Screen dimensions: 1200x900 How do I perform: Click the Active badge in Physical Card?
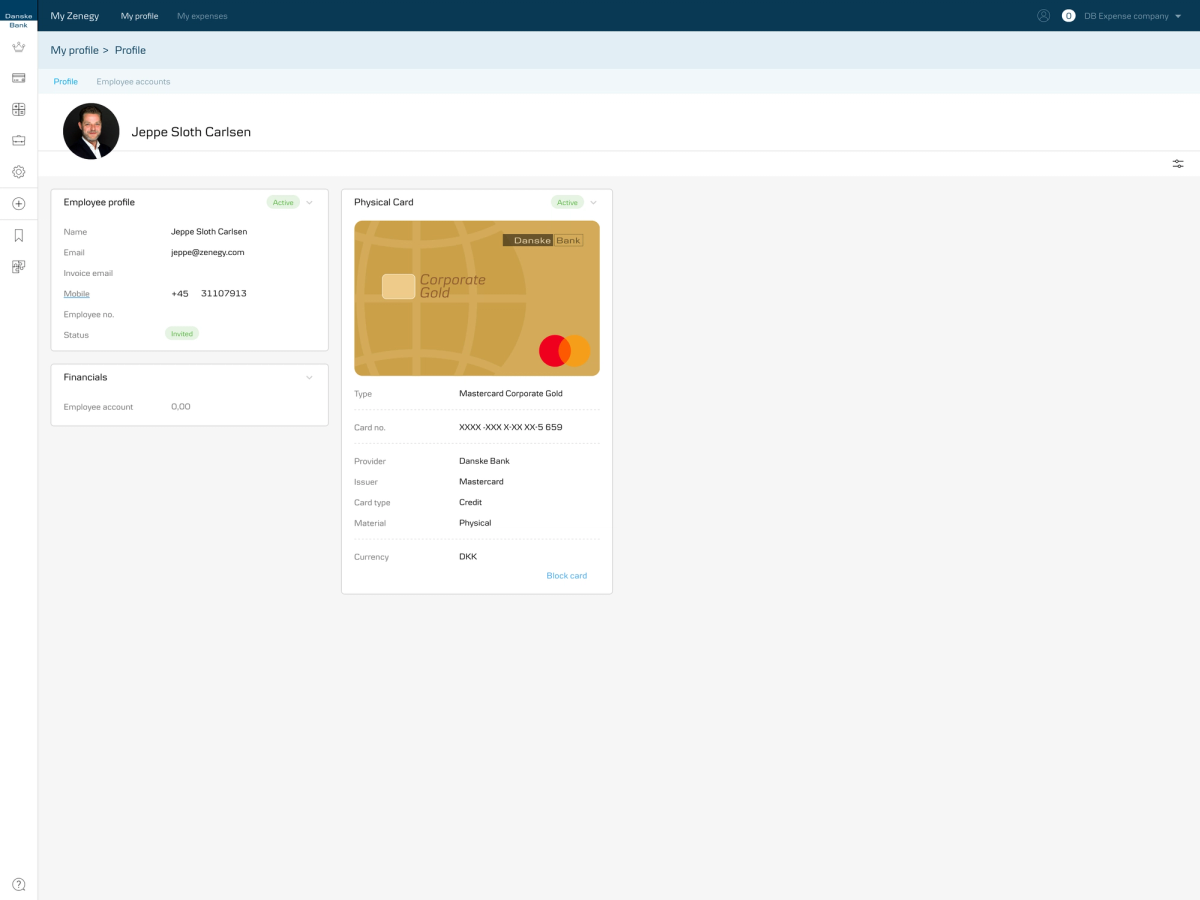click(567, 202)
